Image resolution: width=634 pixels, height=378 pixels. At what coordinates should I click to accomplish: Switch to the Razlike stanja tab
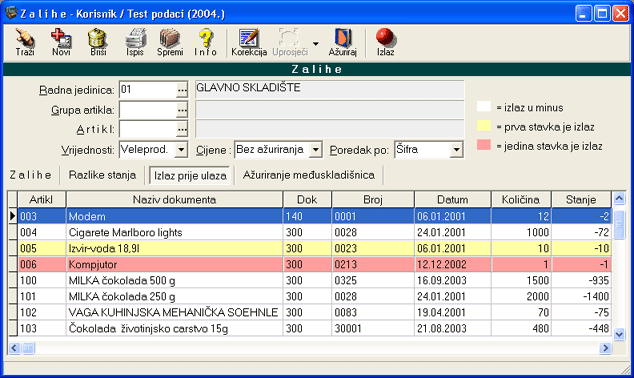(102, 175)
